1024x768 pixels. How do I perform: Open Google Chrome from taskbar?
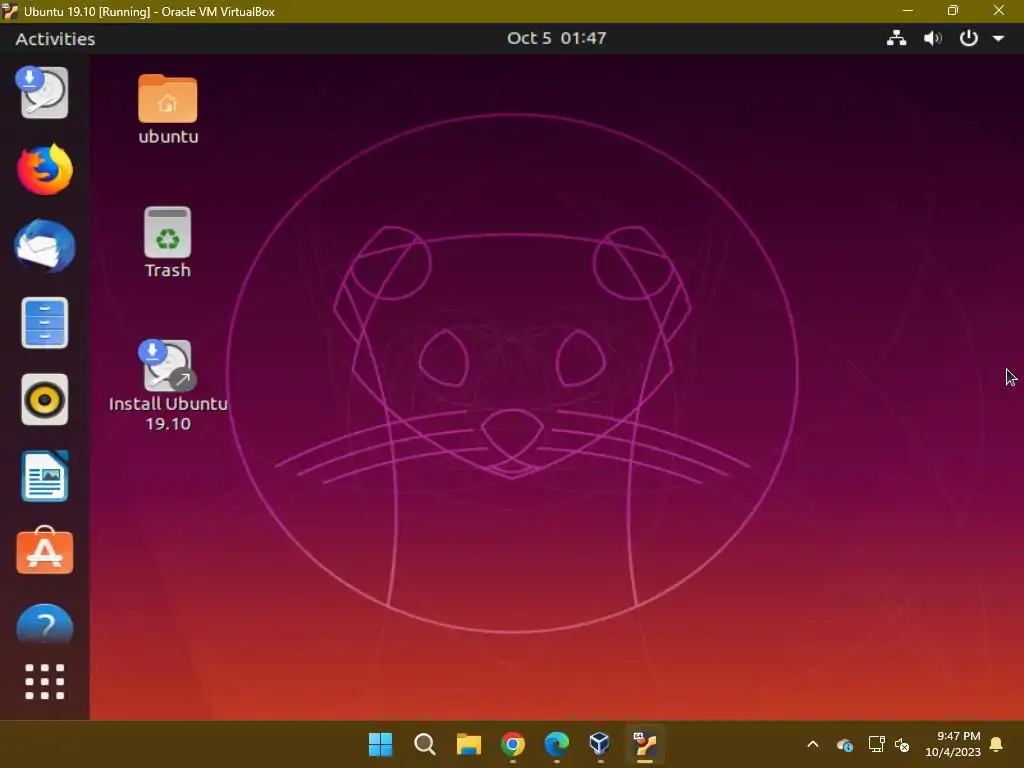coord(513,744)
